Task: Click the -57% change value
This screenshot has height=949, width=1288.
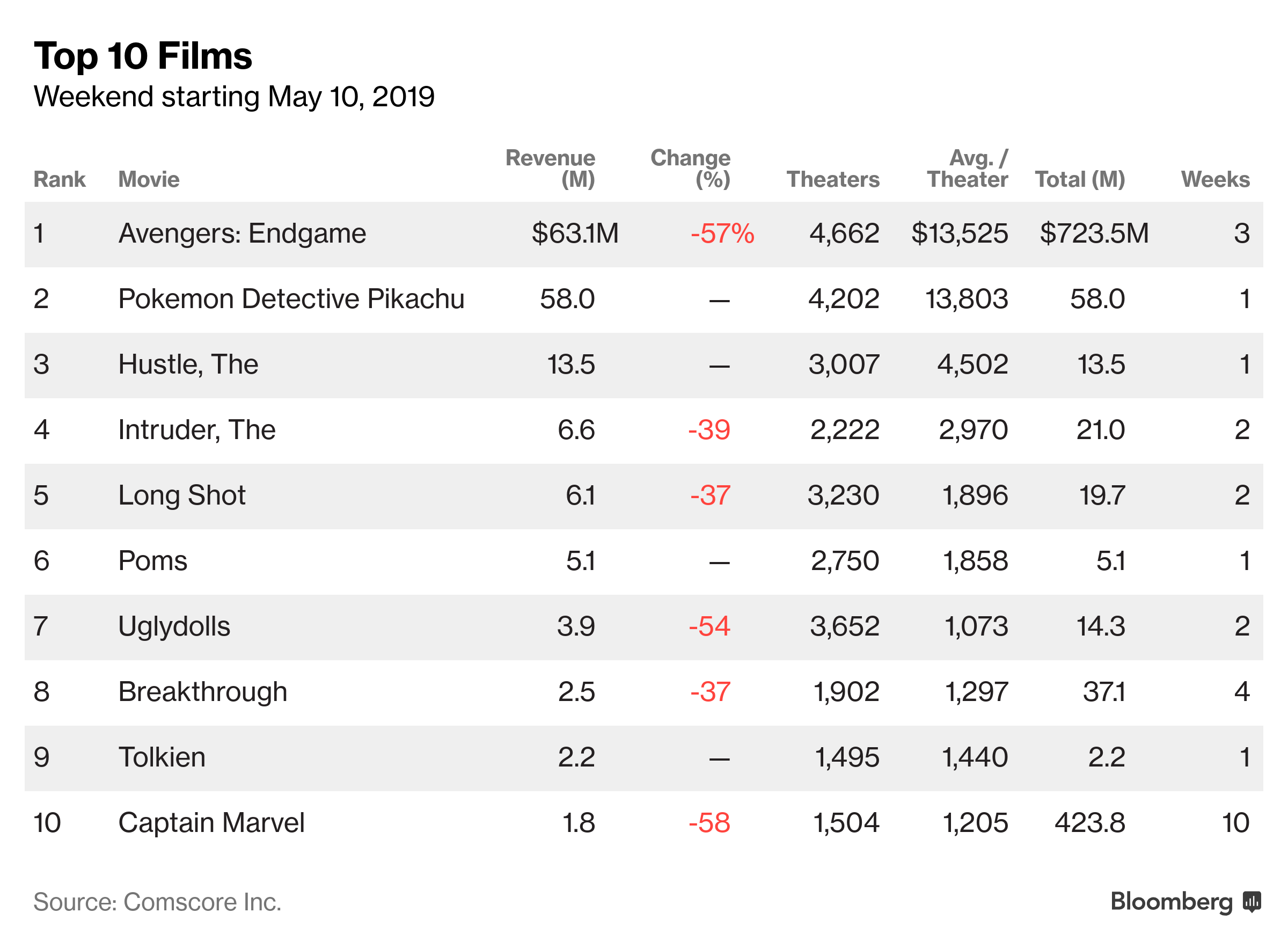Action: [x=722, y=234]
